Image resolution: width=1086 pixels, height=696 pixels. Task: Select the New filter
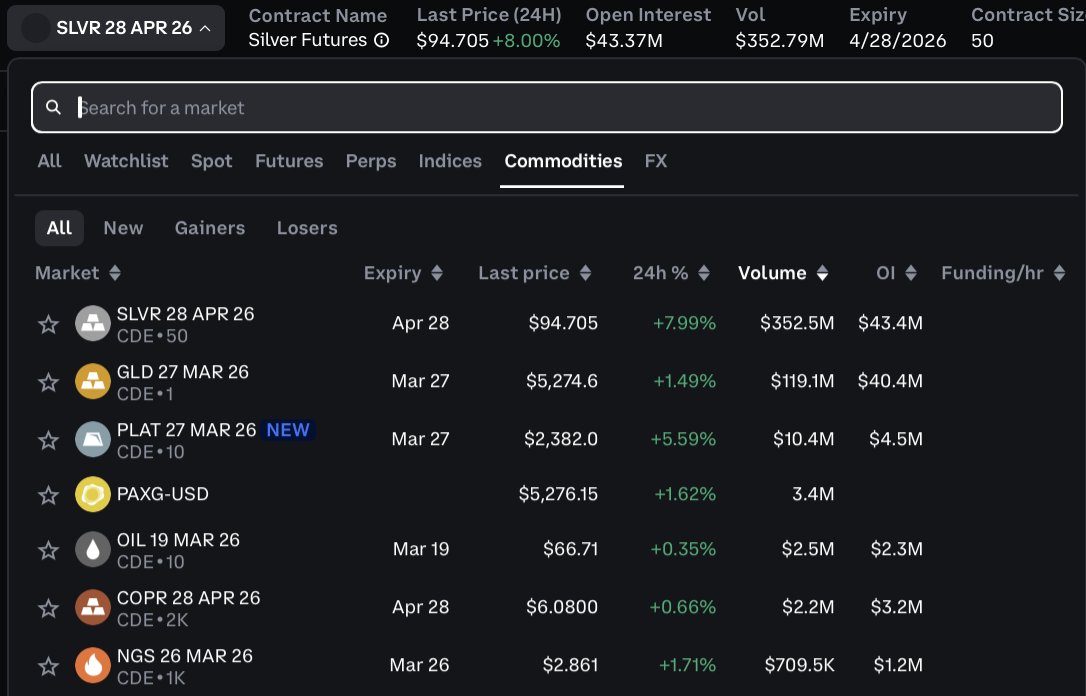123,228
